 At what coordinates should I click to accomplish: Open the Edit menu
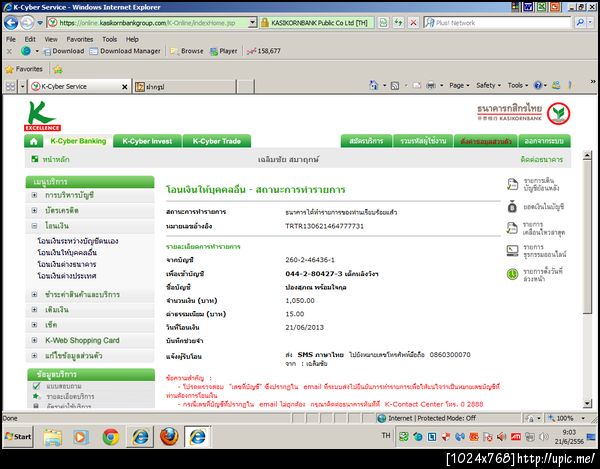pyautogui.click(x=30, y=39)
